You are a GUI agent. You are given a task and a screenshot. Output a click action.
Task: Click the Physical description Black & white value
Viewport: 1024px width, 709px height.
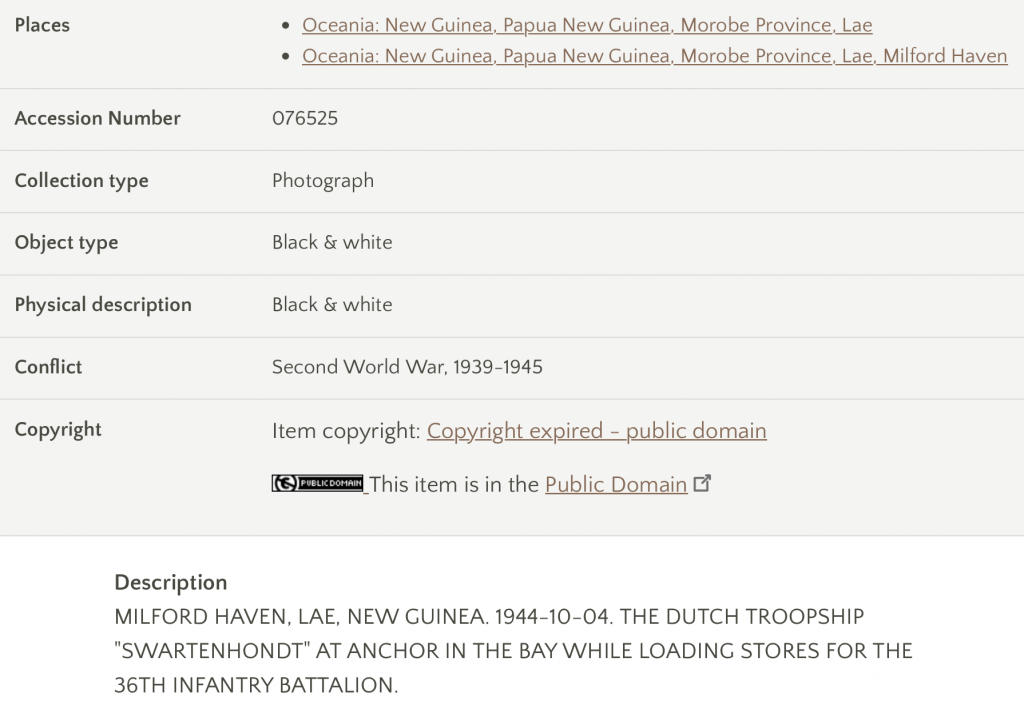point(332,305)
